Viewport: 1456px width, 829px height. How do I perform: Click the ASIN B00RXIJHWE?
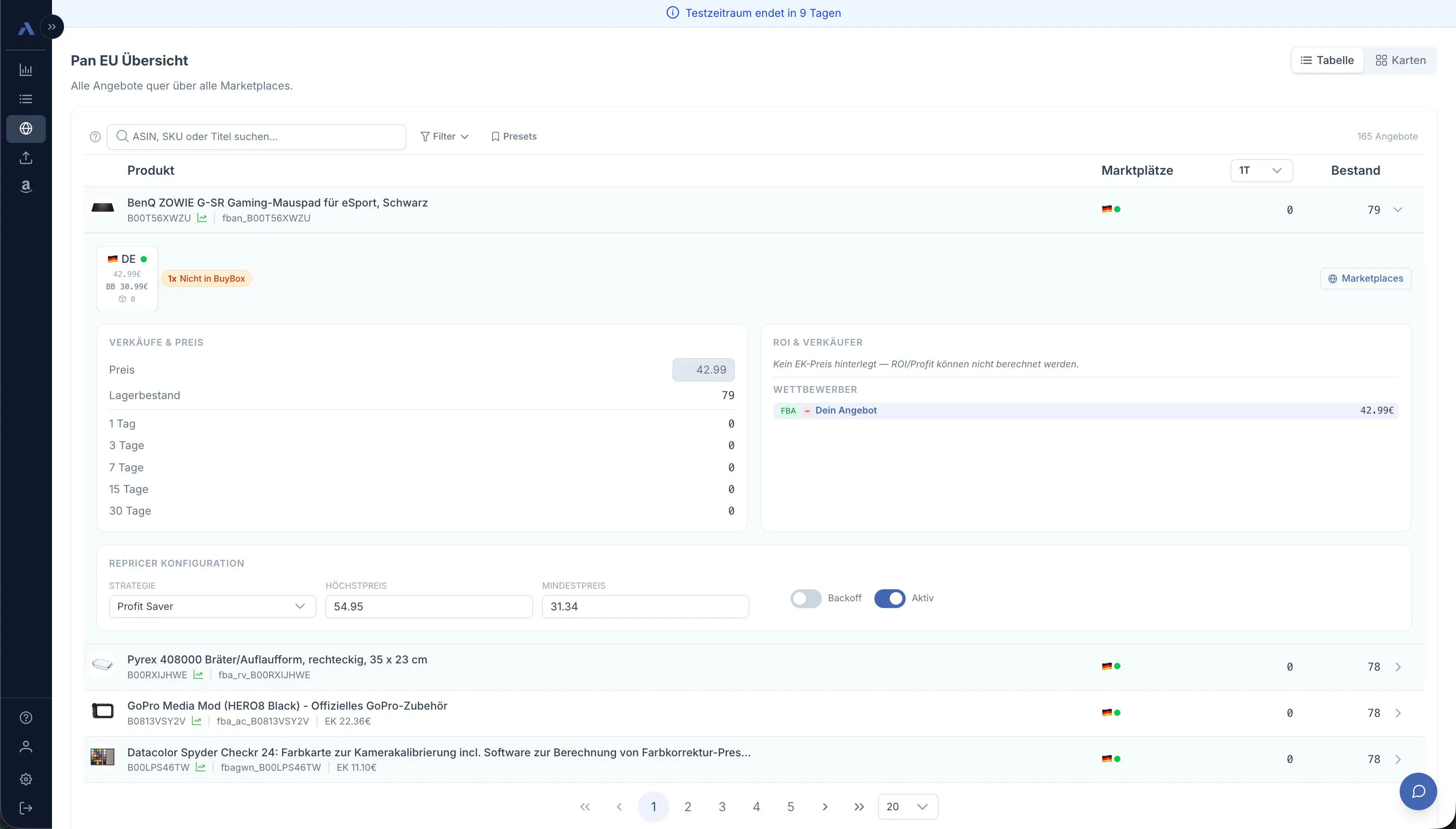coord(157,674)
